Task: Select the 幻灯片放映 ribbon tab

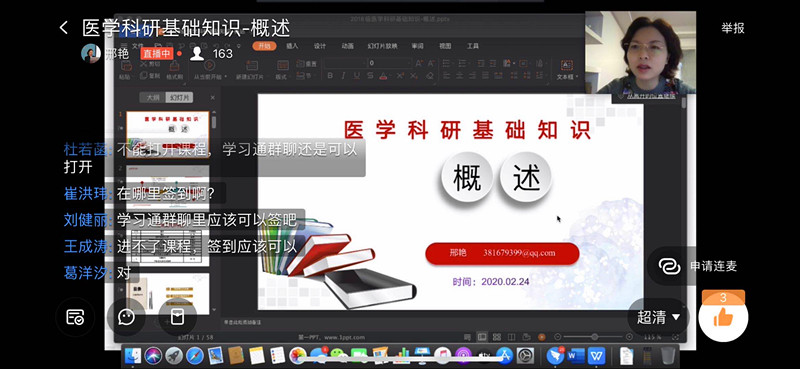Action: click(382, 46)
